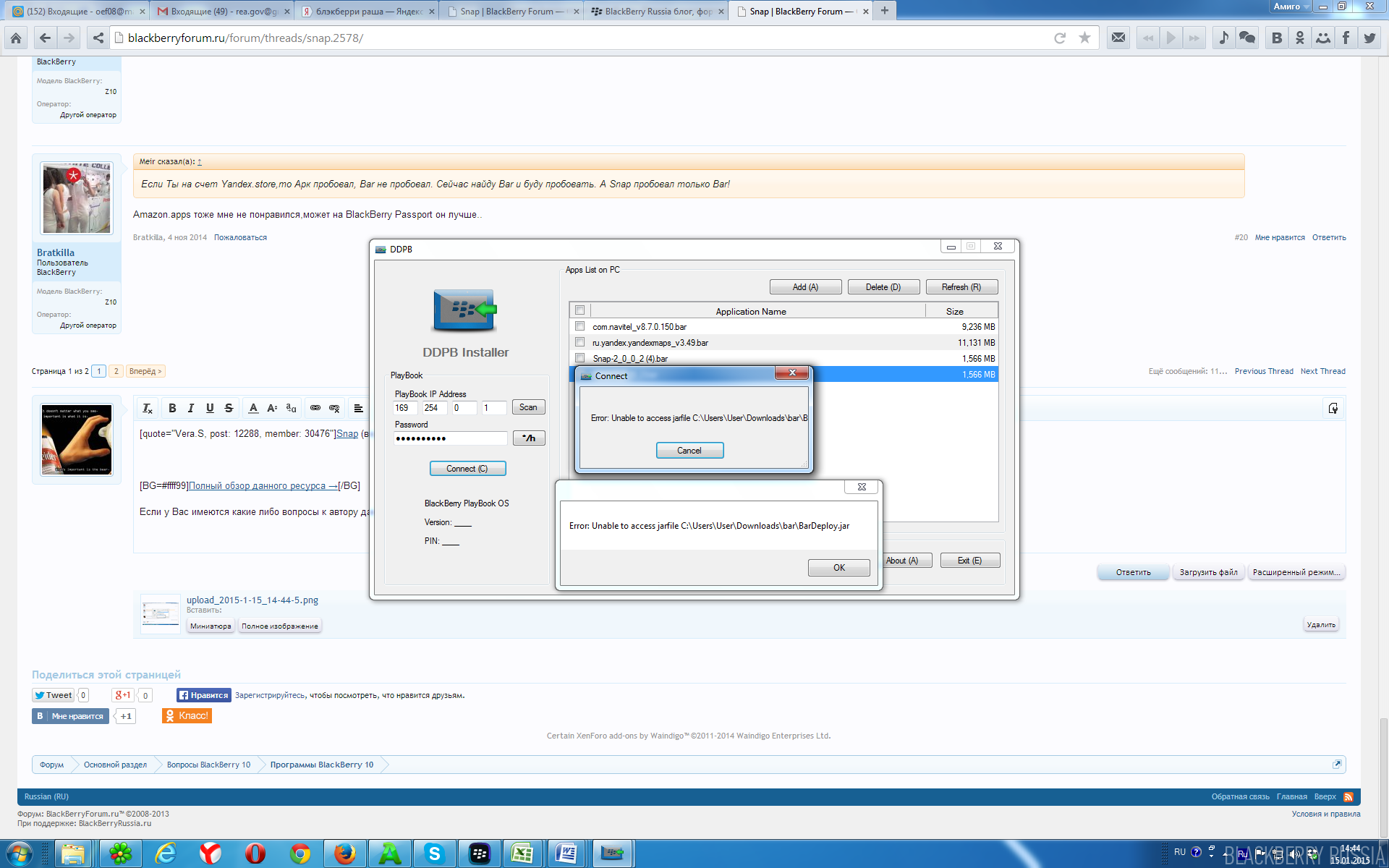
Task: Open the font size dropdown in editor
Action: 272,408
